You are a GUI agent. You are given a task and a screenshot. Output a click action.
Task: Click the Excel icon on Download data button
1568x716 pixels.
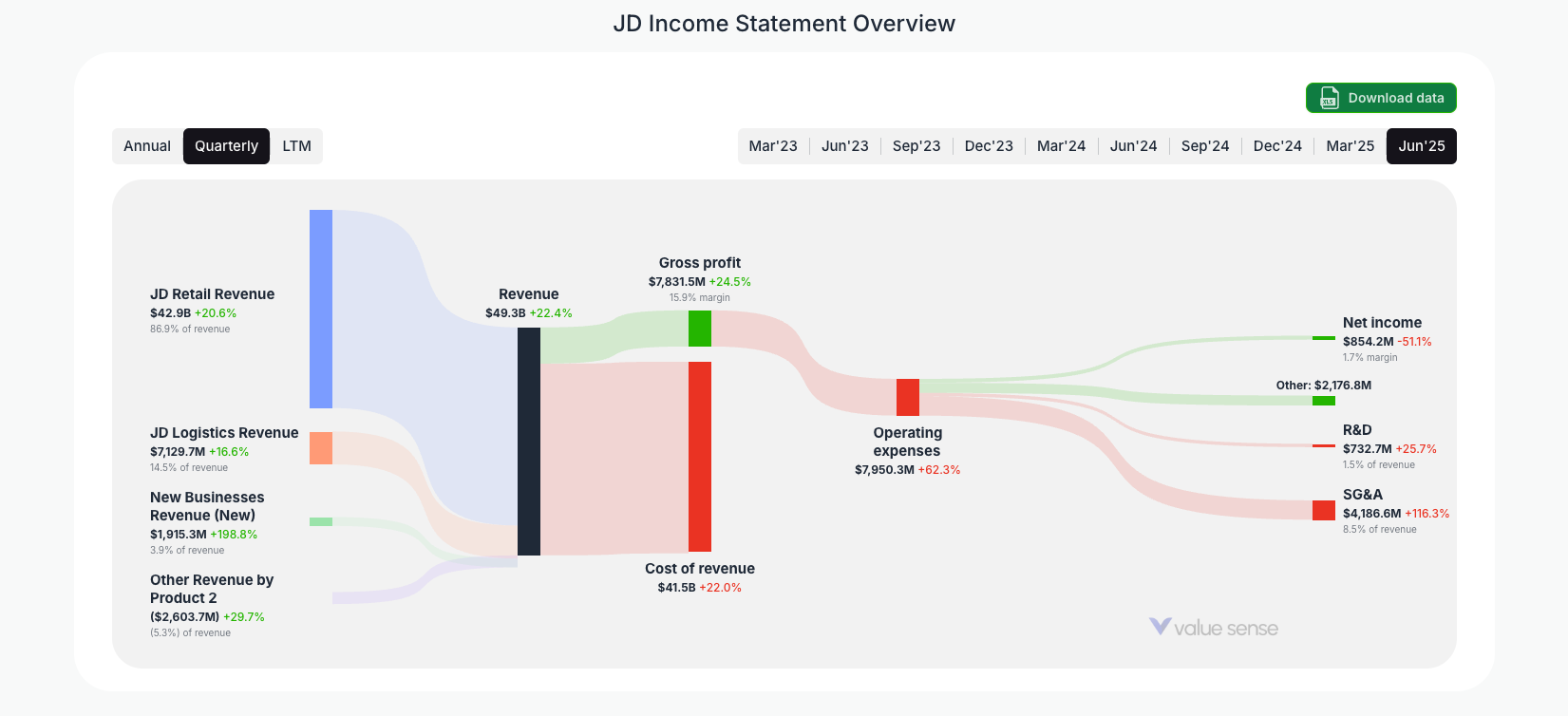click(1328, 98)
